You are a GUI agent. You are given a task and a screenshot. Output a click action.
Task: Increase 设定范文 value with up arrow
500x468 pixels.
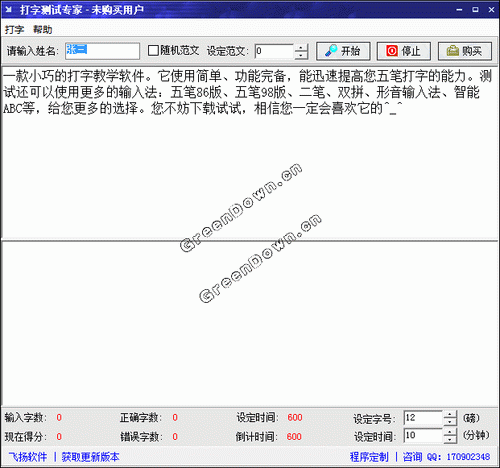301,47
